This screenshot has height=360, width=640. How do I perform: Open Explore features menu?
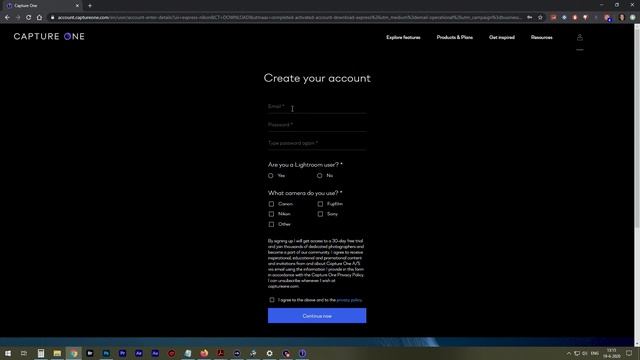coord(403,37)
